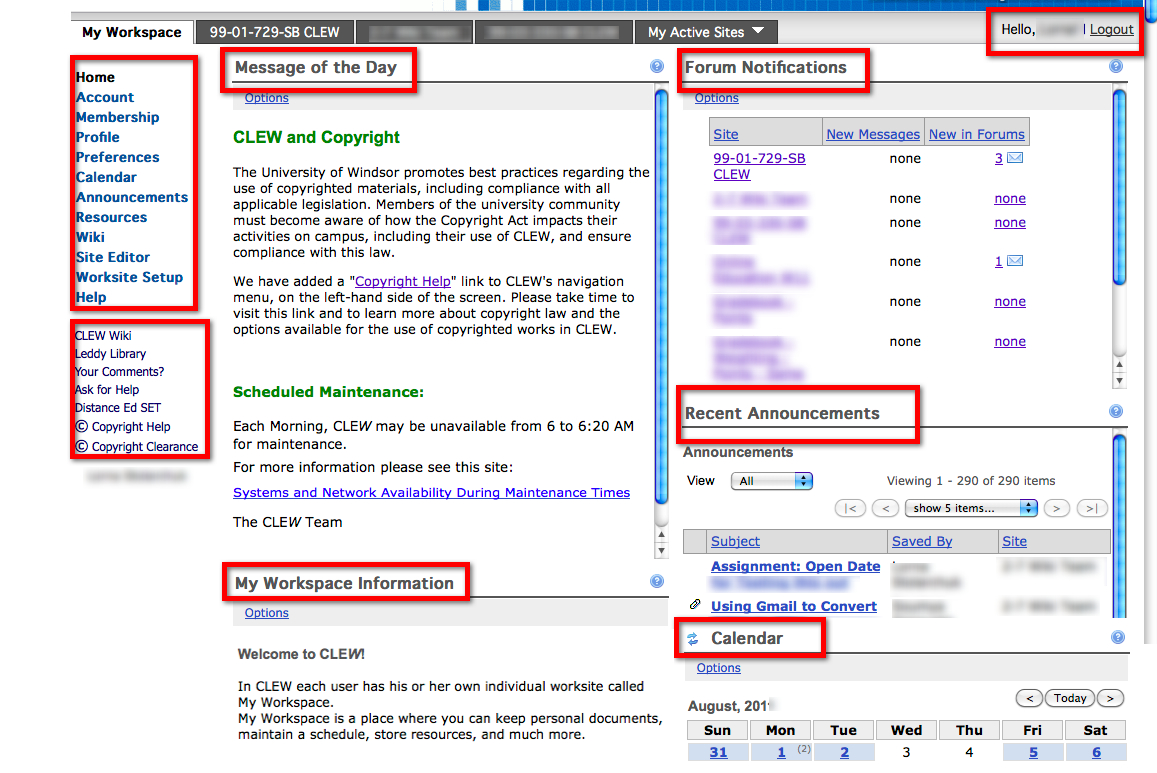The image size is (1157, 773).
Task: Click copyright icon beside Copyright Clearance
Action: coord(82,446)
